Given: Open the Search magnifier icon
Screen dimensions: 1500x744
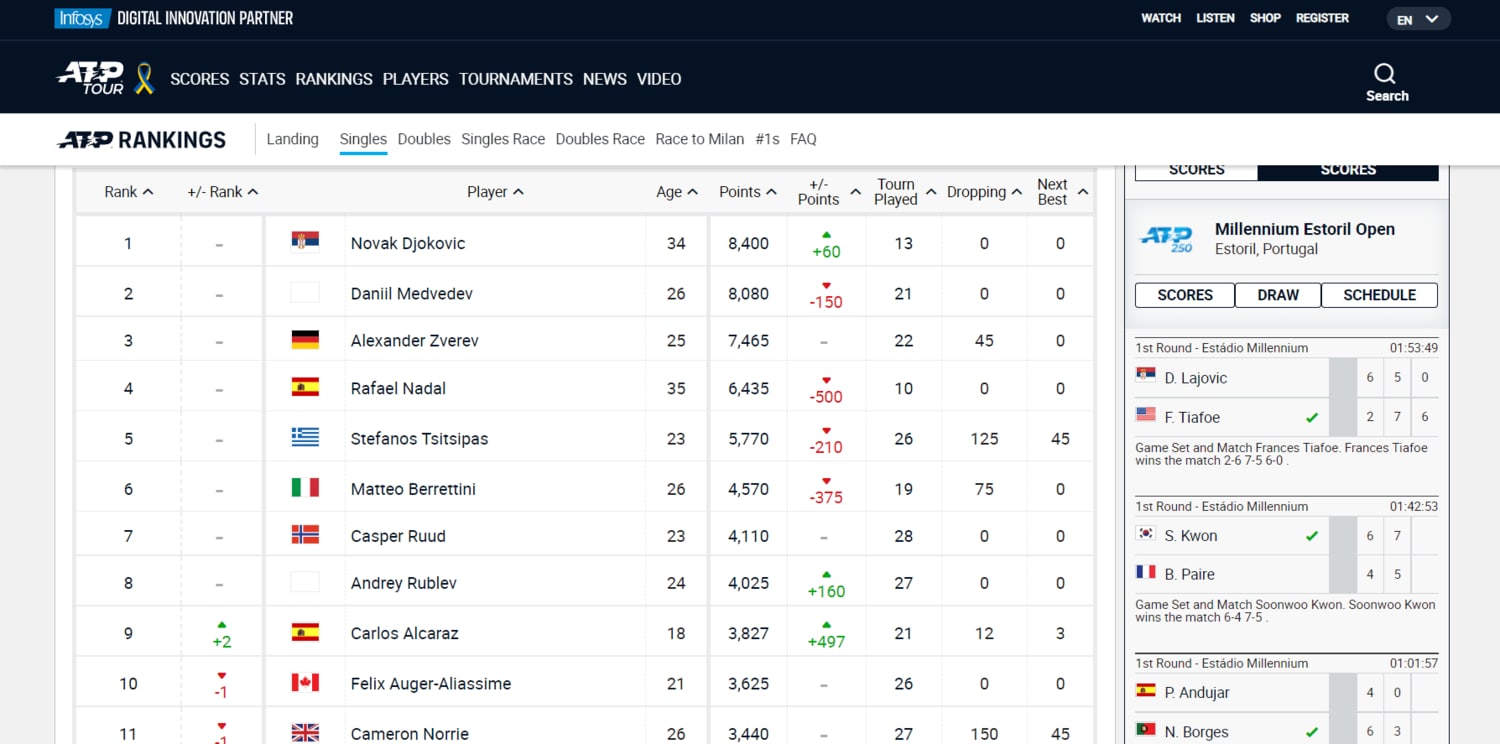Looking at the screenshot, I should tap(1385, 74).
